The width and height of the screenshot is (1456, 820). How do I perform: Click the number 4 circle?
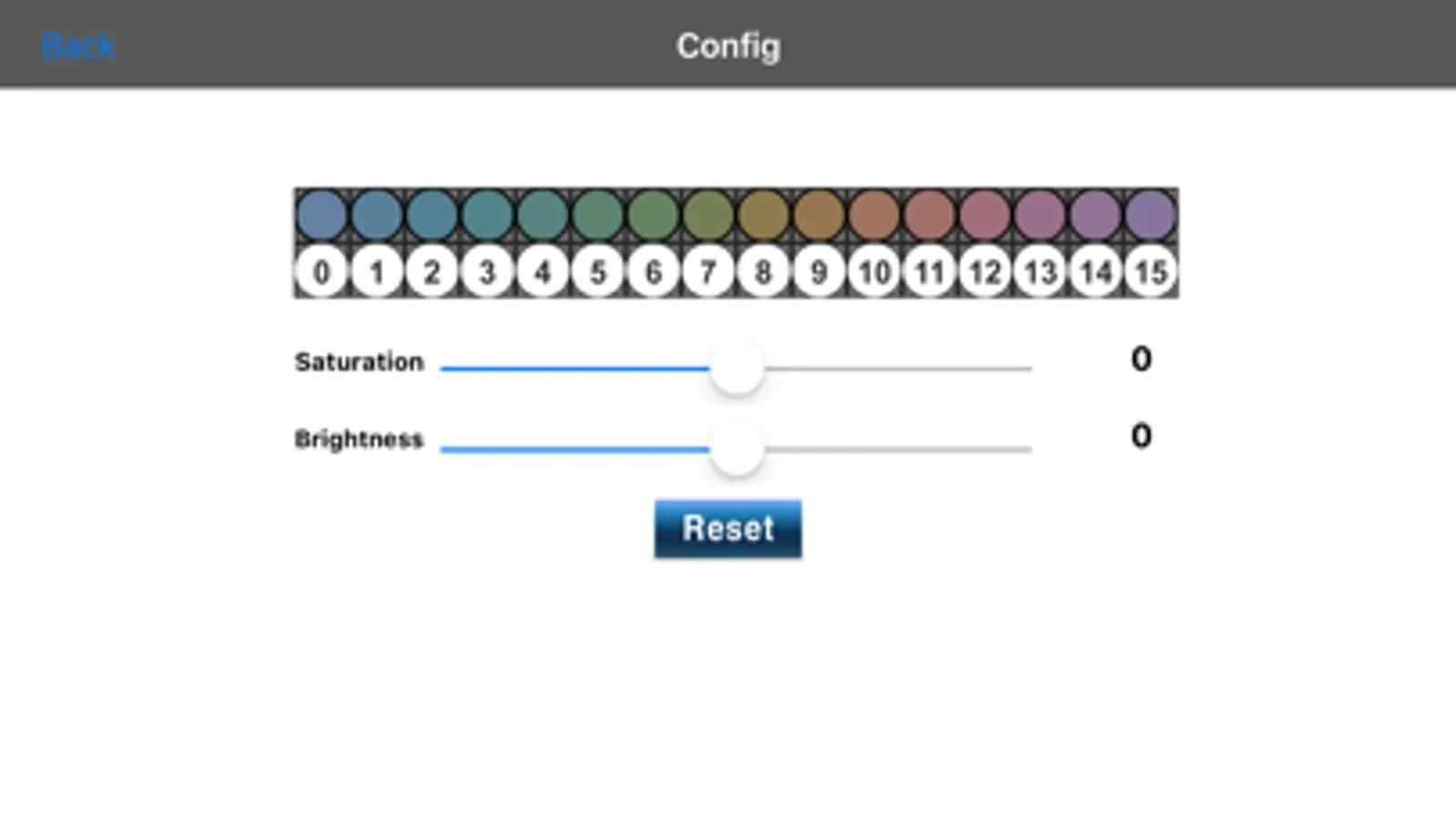click(543, 272)
